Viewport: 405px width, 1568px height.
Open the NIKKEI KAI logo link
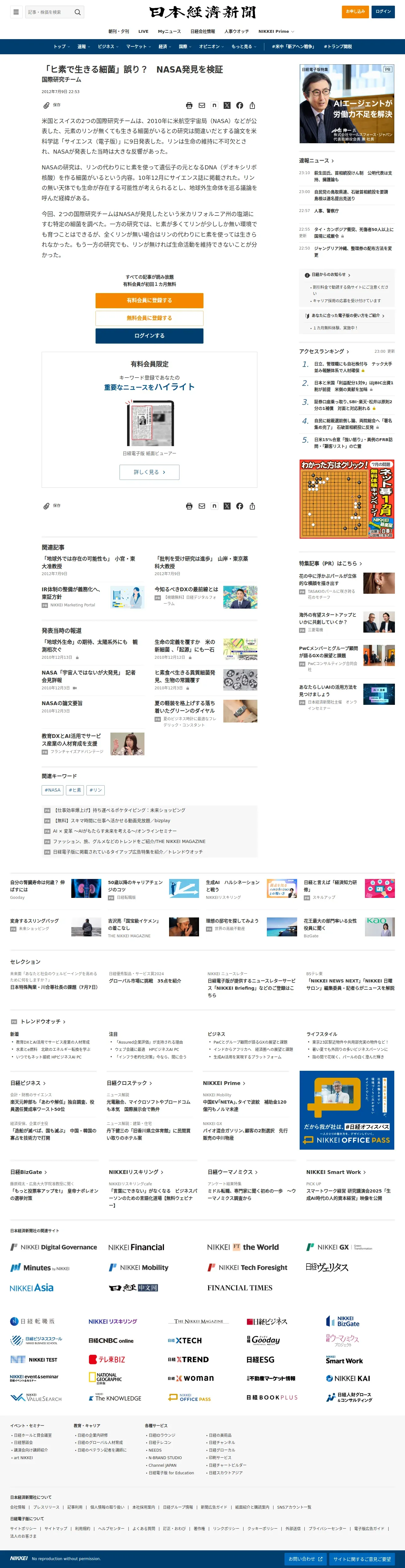pyautogui.click(x=348, y=1378)
